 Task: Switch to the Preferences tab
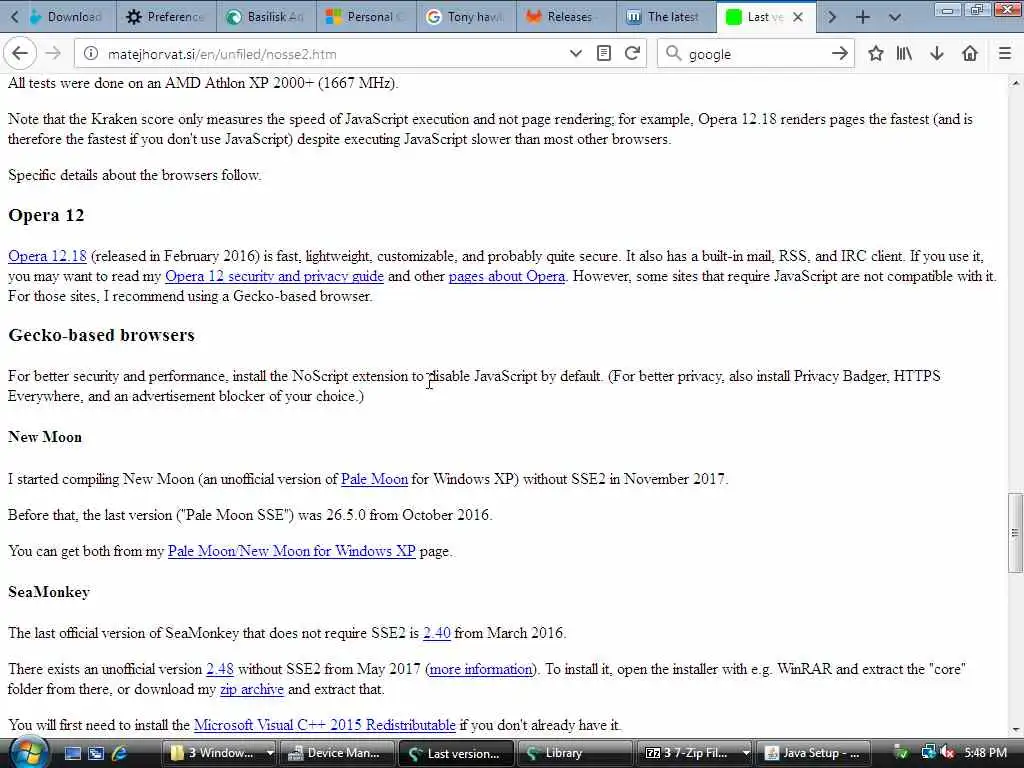pos(167,17)
